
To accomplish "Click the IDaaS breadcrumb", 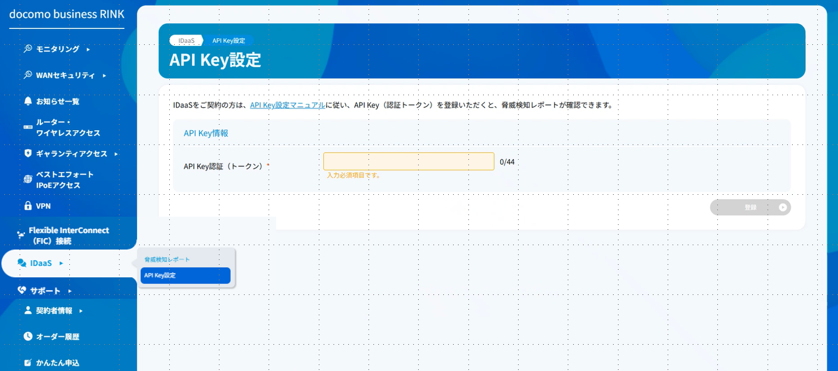I will 187,40.
